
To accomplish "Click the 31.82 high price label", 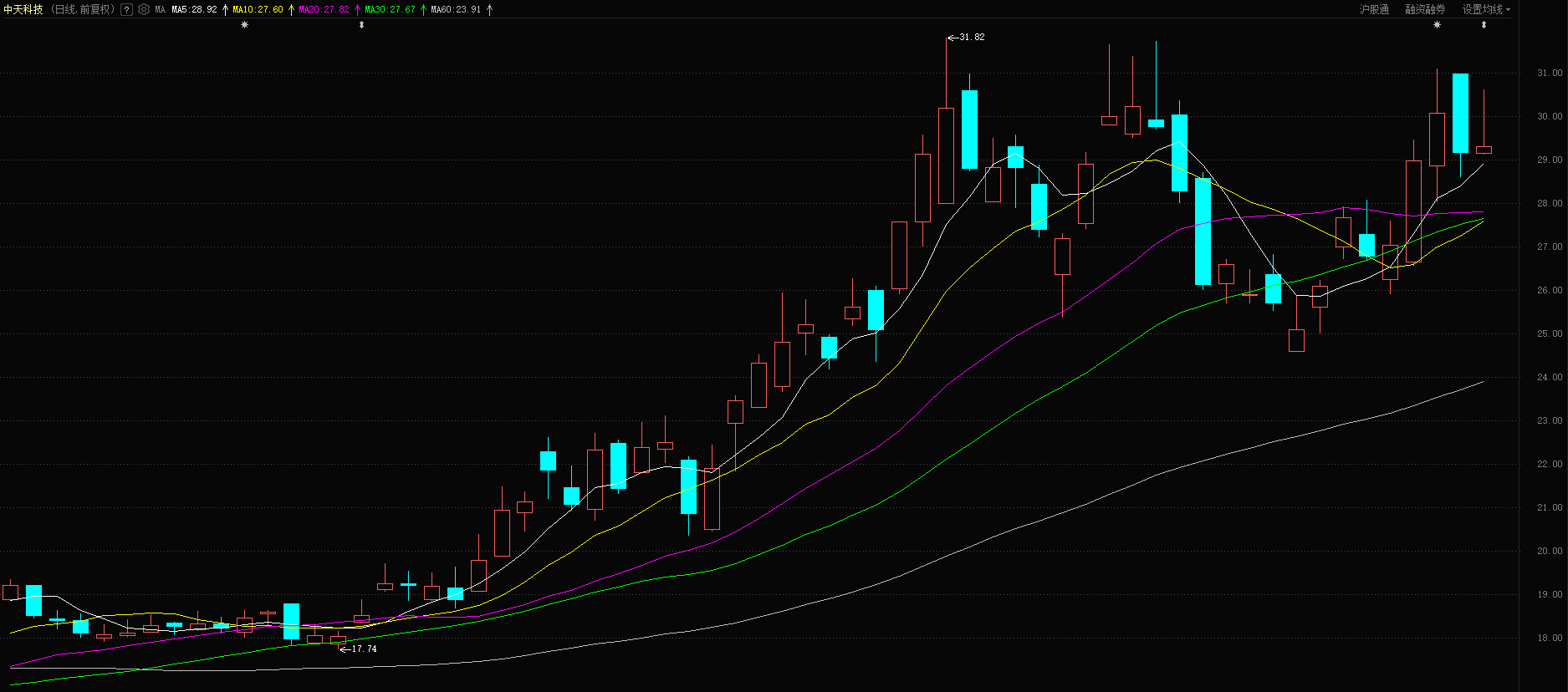I will [972, 38].
